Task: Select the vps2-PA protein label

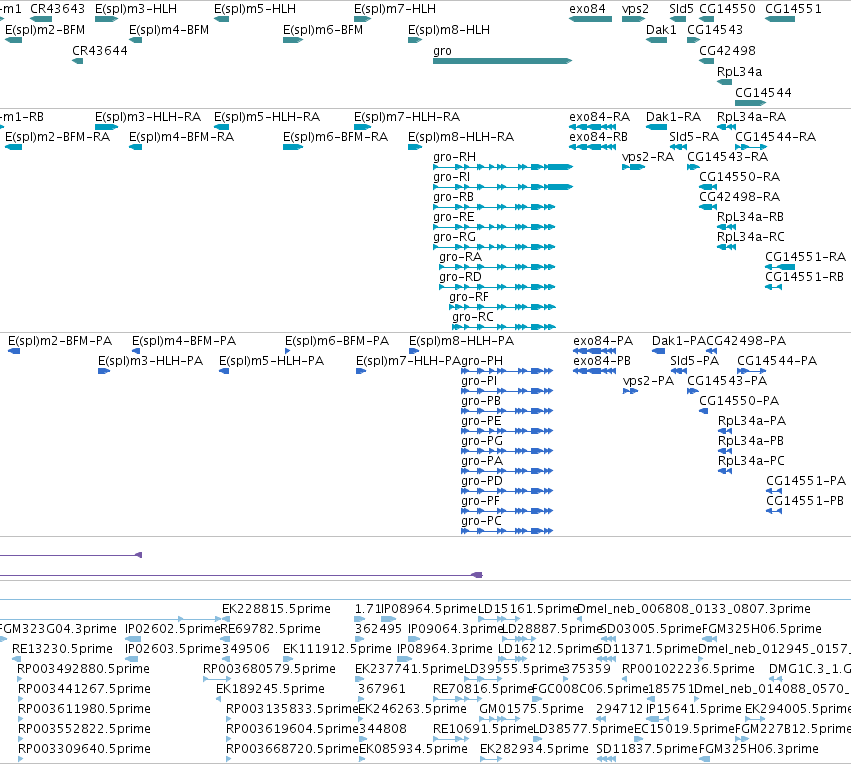Action: 648,381
